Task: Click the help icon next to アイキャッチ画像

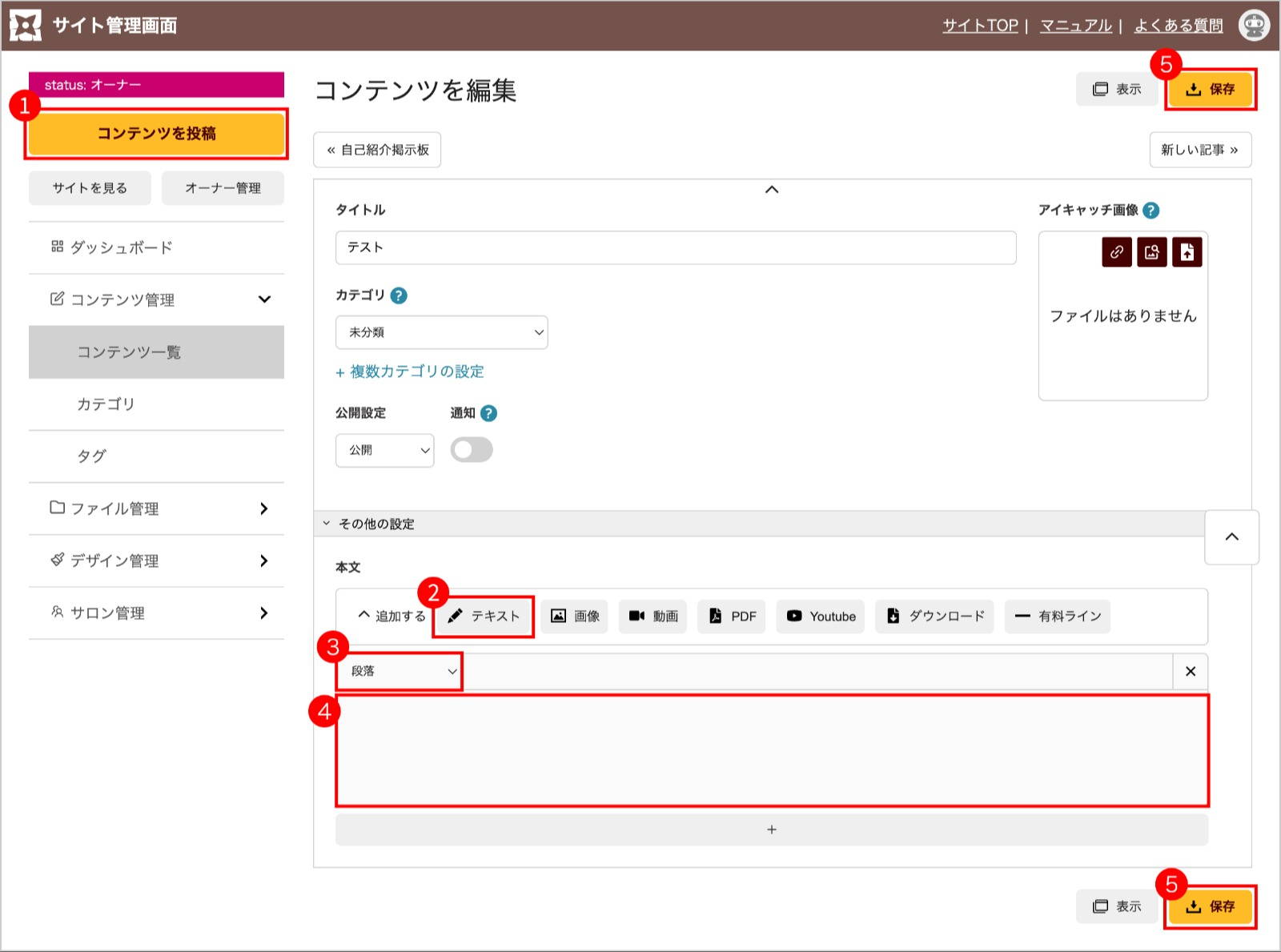Action: tap(1150, 210)
